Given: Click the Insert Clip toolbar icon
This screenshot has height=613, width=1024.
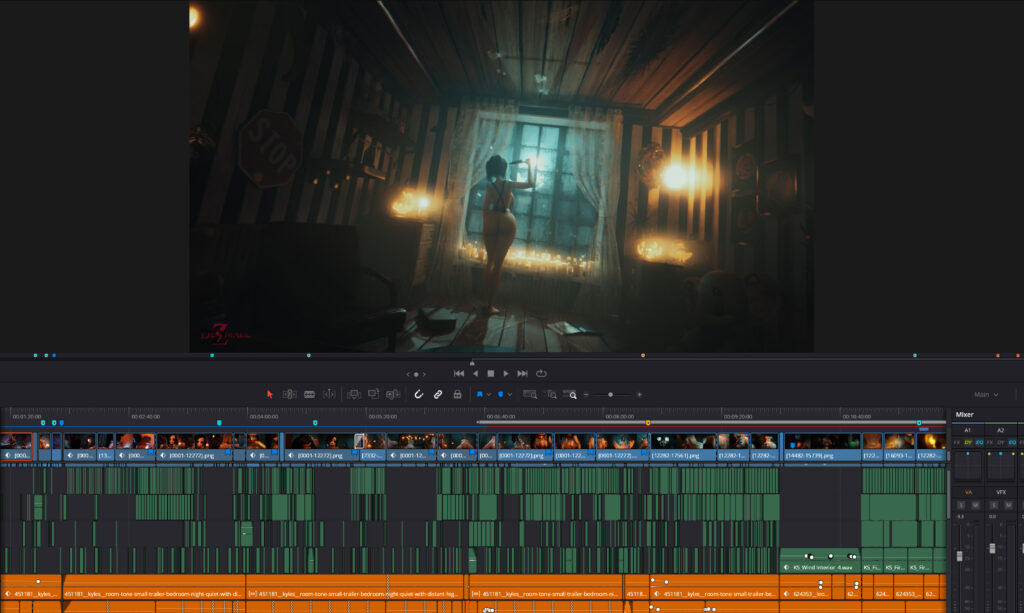Looking at the screenshot, I should [x=353, y=394].
